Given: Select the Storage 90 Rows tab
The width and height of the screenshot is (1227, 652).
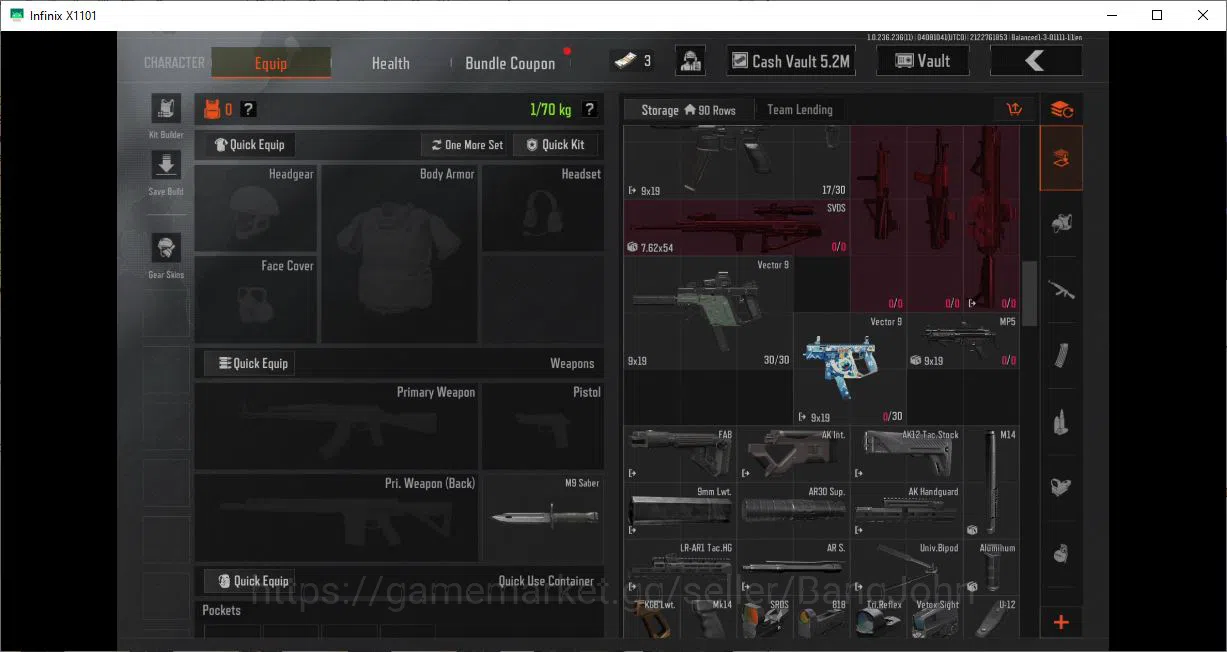Looking at the screenshot, I should (688, 110).
